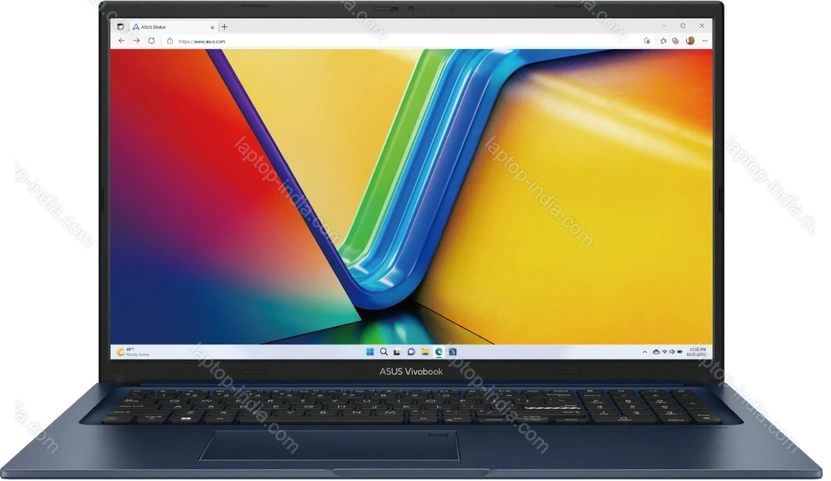Open File Explorer from taskbar
The height and width of the screenshot is (481, 831).
pos(427,352)
